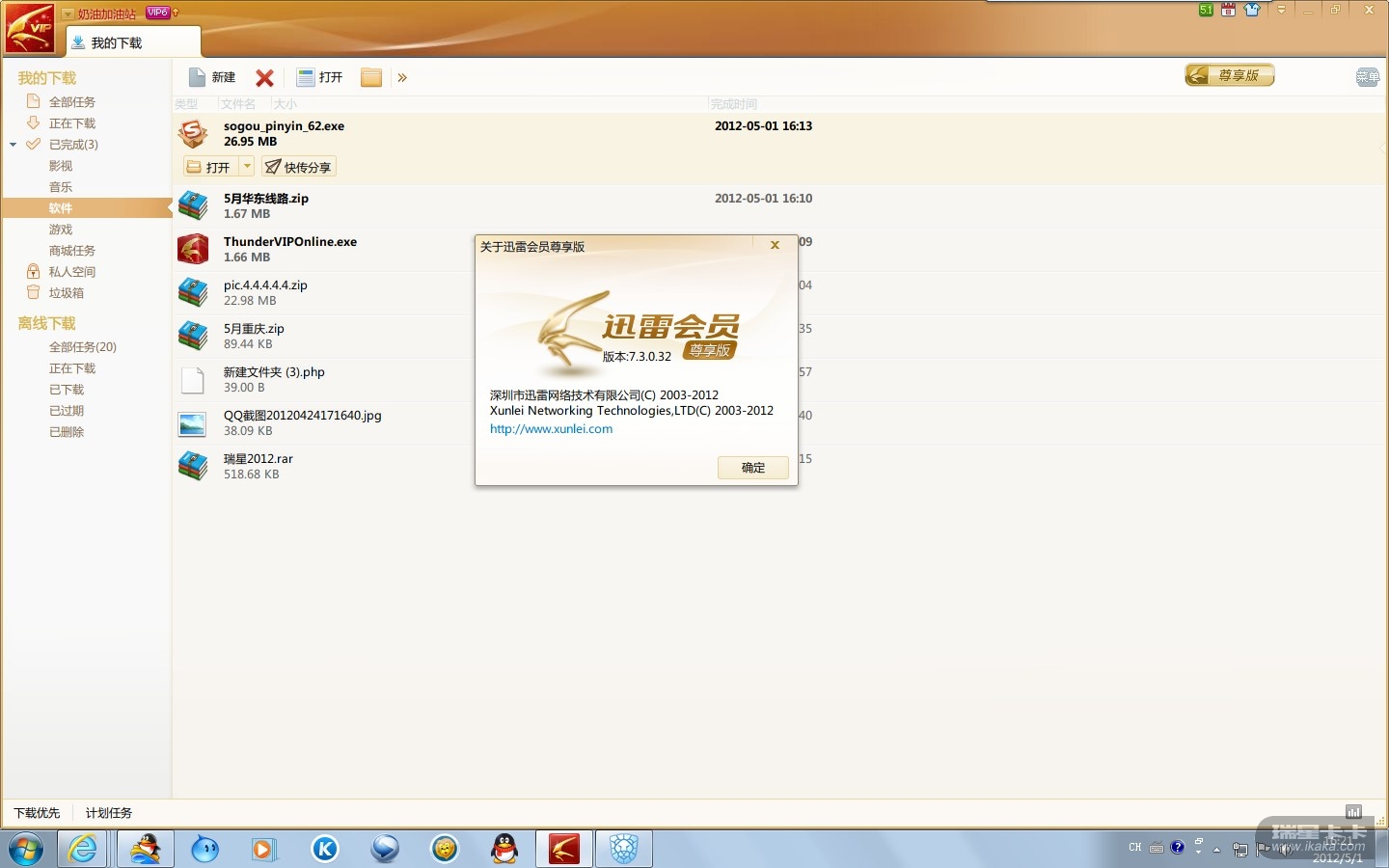Open the speed chart icon in status bar

pyautogui.click(x=1354, y=812)
